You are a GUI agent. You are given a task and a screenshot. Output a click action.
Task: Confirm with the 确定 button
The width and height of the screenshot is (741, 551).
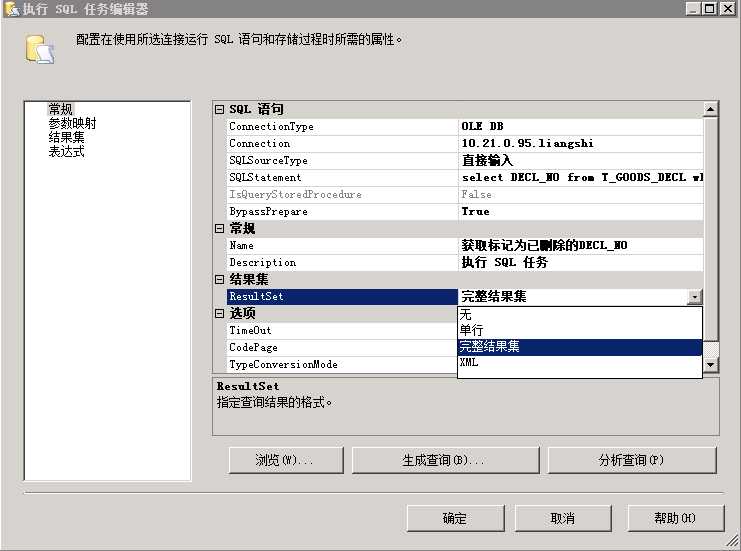pos(455,518)
